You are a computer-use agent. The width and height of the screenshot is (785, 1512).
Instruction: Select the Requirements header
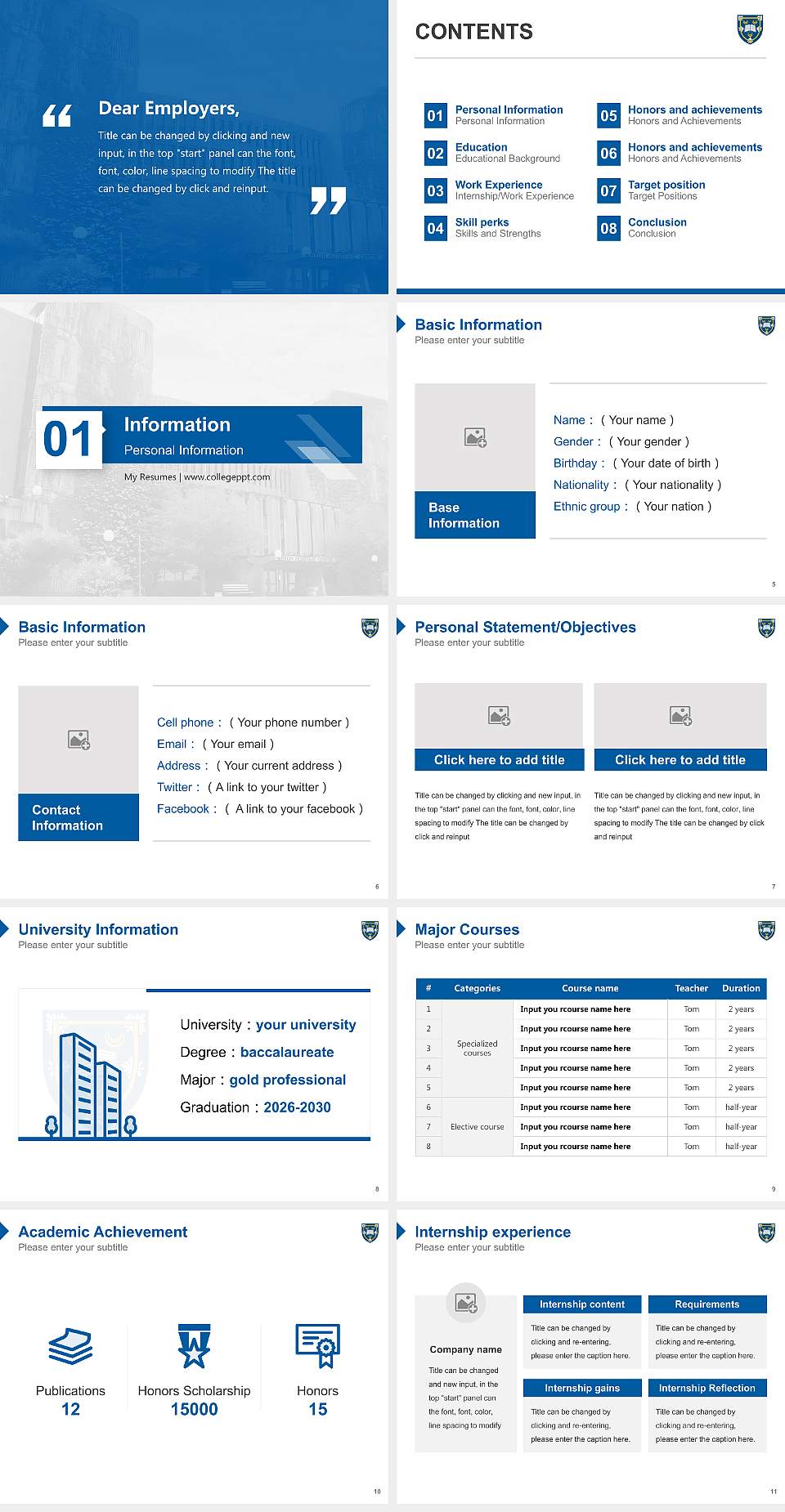tap(707, 1304)
